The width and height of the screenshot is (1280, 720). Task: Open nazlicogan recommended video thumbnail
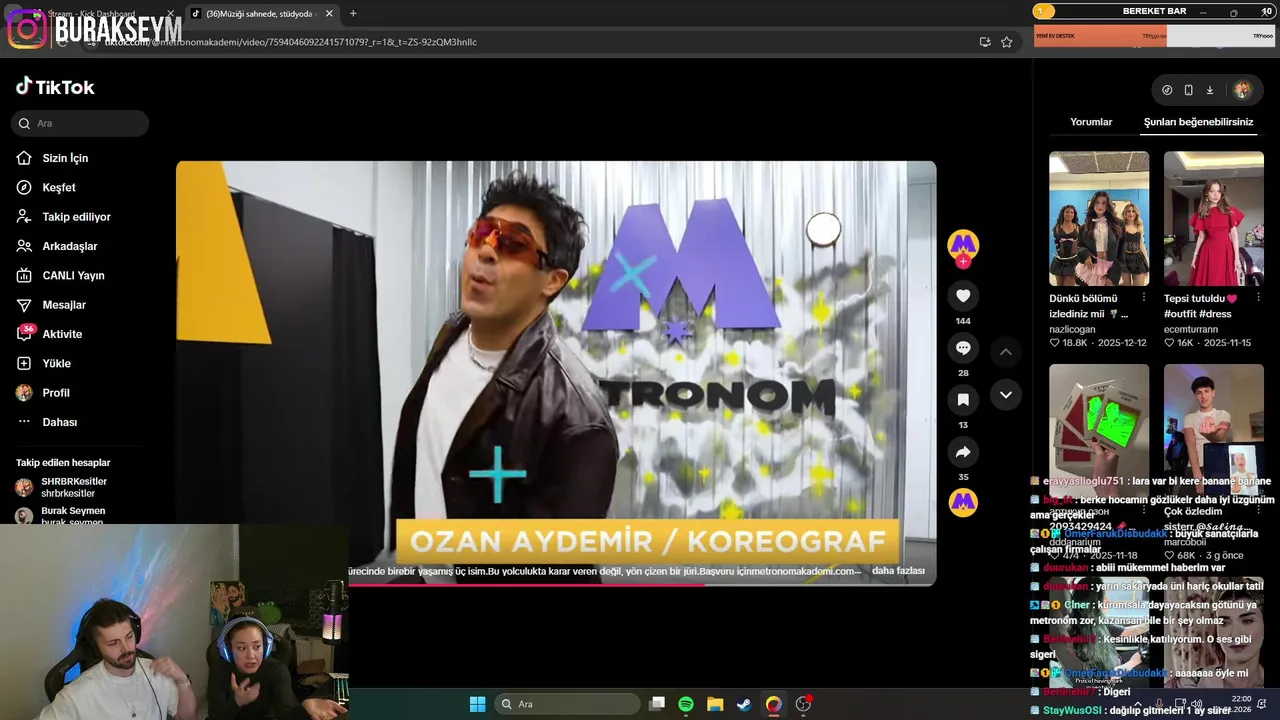1099,219
